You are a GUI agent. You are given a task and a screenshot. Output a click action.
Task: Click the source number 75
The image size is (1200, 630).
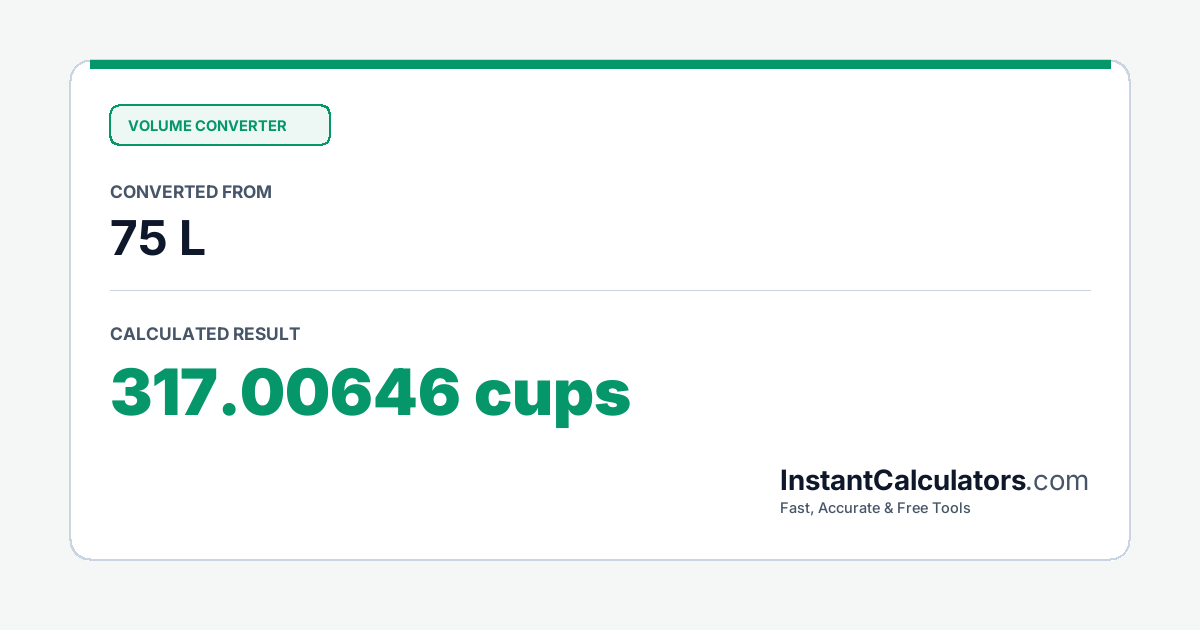pos(138,238)
